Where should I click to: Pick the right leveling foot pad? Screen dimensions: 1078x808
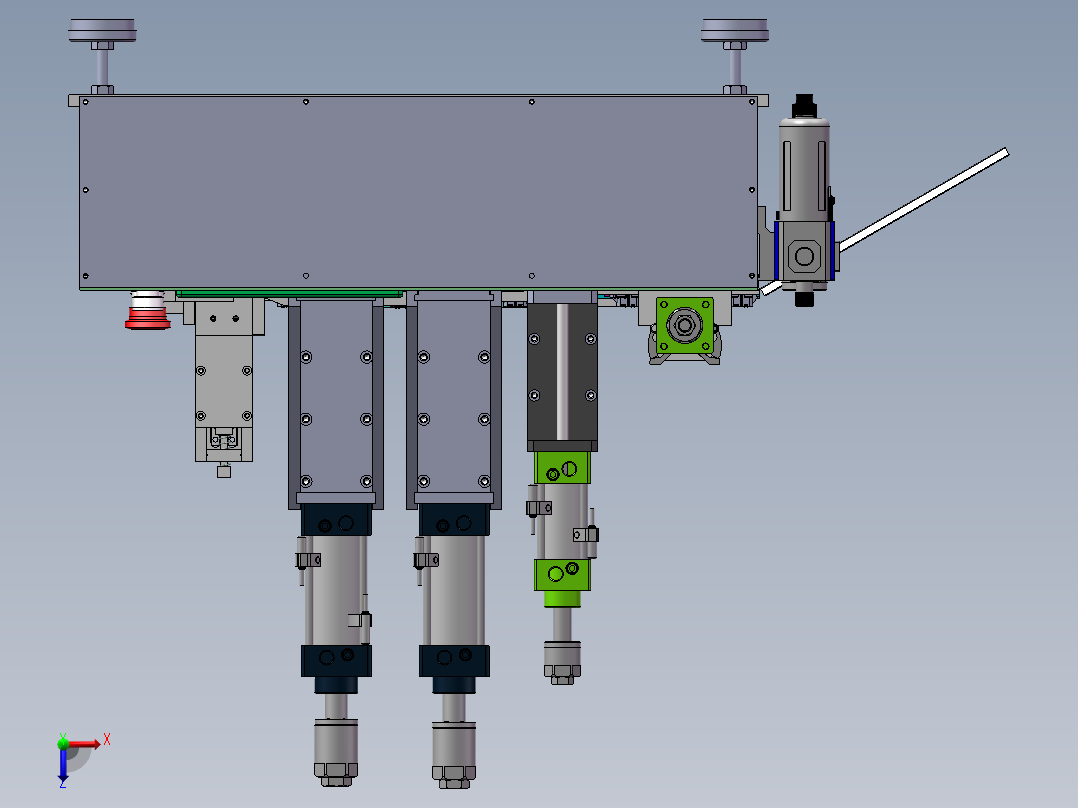pyautogui.click(x=735, y=31)
